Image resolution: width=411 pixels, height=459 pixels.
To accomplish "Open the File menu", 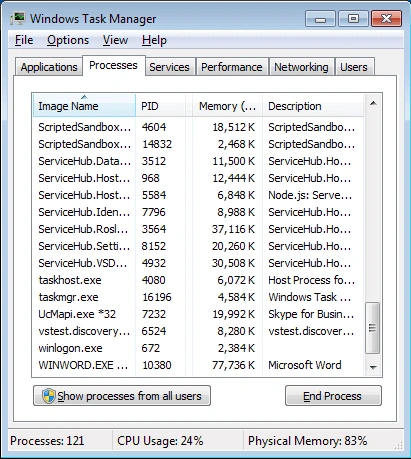I will coord(24,40).
